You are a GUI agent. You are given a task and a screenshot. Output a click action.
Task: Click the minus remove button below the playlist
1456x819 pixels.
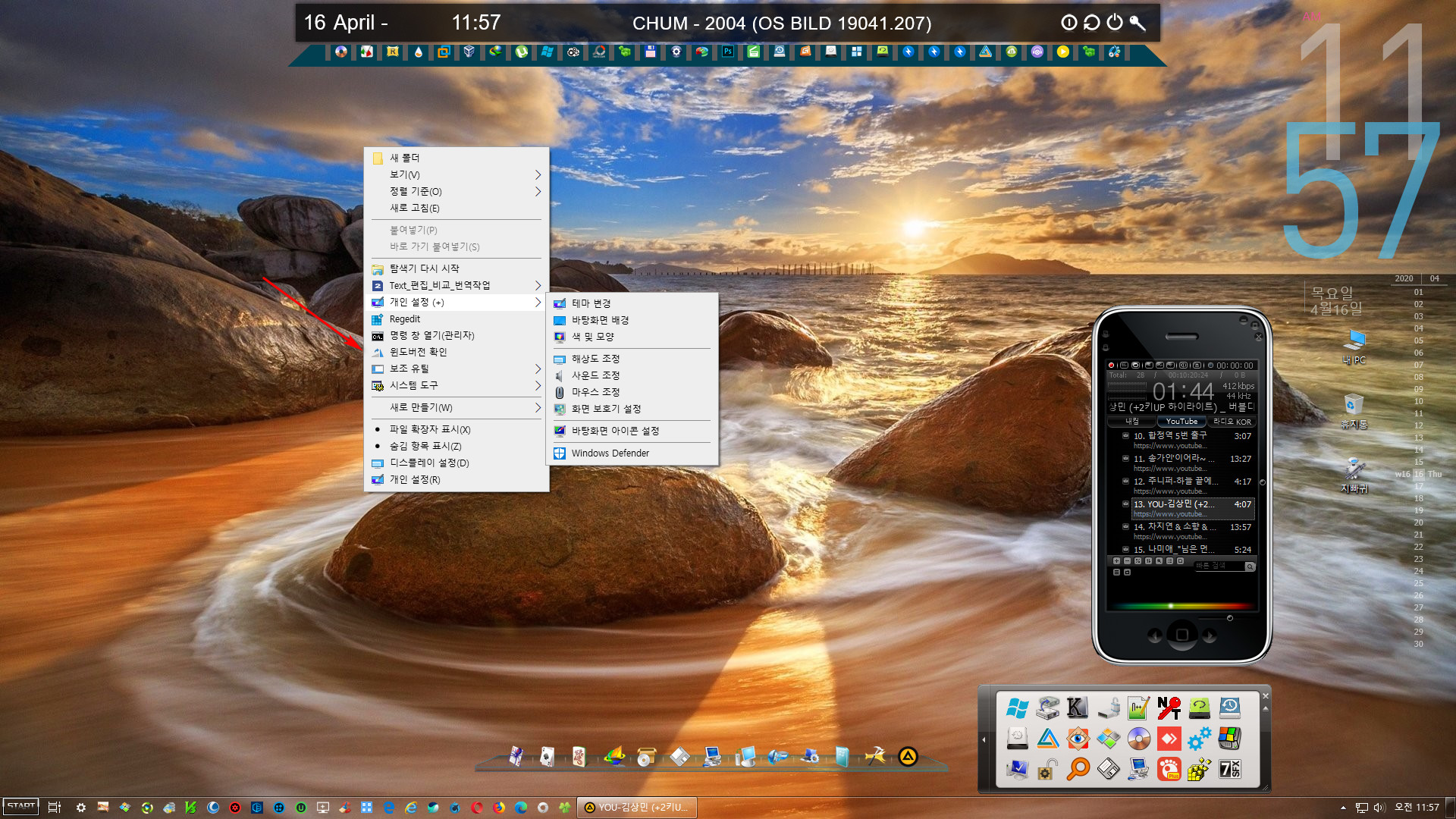pyautogui.click(x=1127, y=561)
